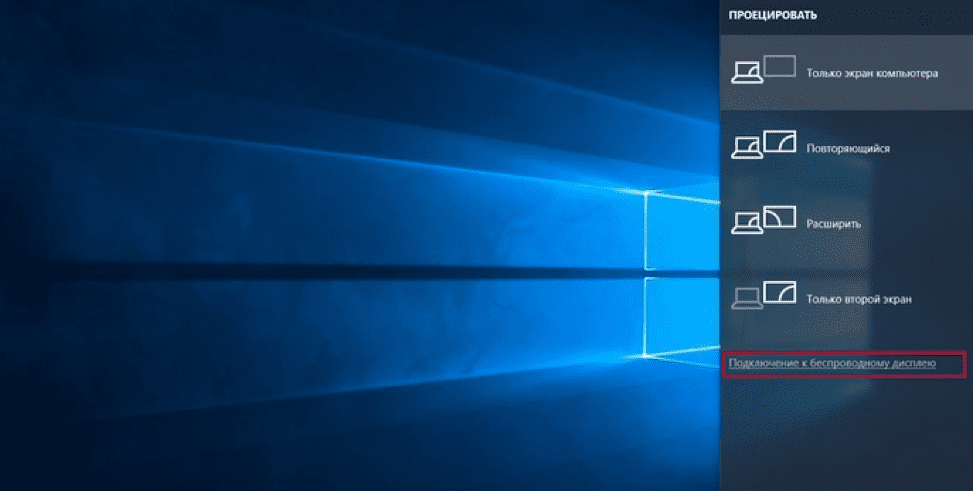Pick the Расширить display mode
973x491 pixels.
[x=833, y=224]
